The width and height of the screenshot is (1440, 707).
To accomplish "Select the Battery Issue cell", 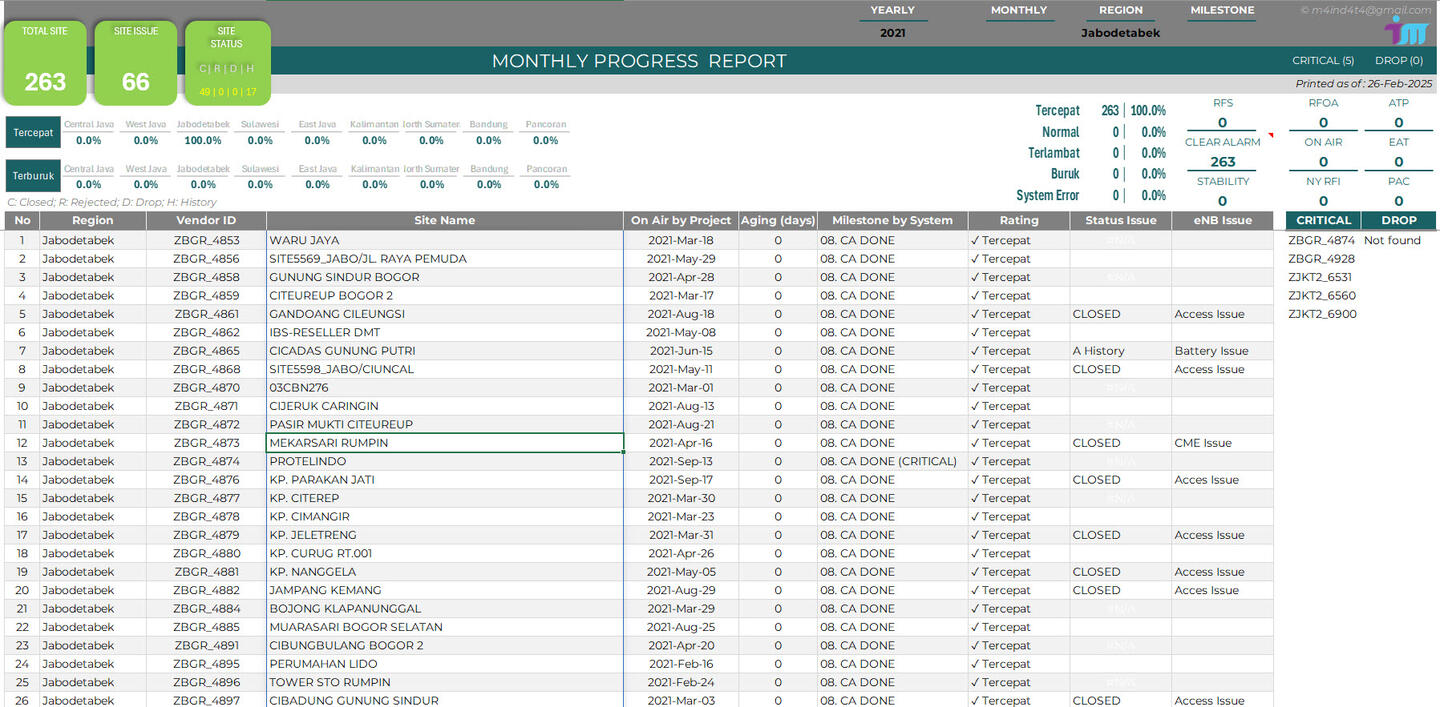I will click(x=1222, y=351).
